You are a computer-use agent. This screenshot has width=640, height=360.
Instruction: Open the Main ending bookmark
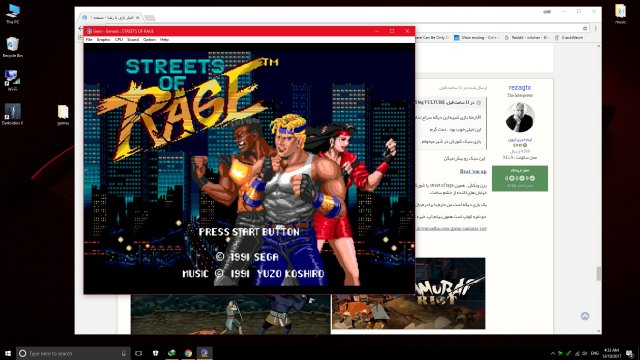[476, 38]
